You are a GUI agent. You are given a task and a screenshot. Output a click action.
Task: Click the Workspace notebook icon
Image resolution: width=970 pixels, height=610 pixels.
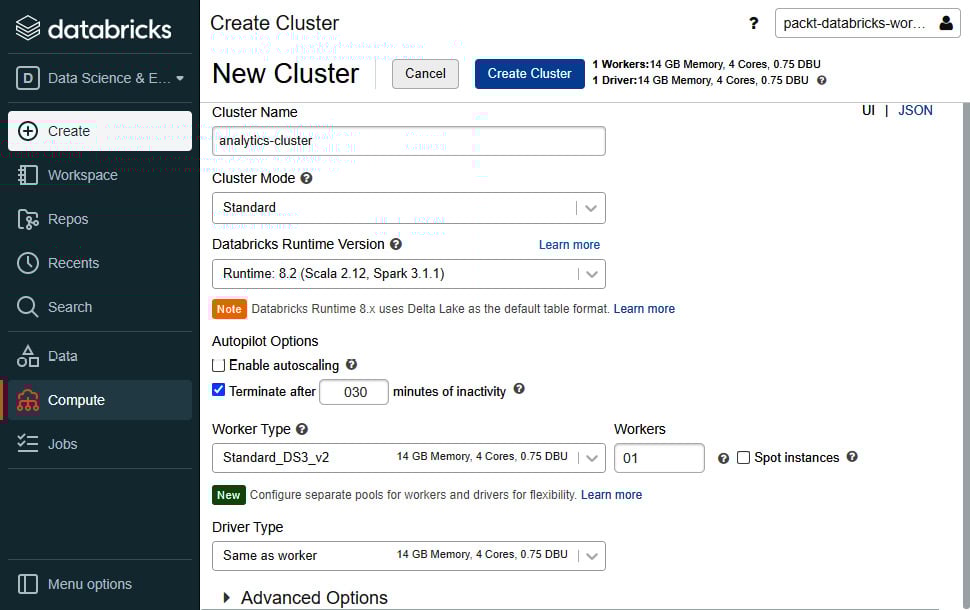28,175
